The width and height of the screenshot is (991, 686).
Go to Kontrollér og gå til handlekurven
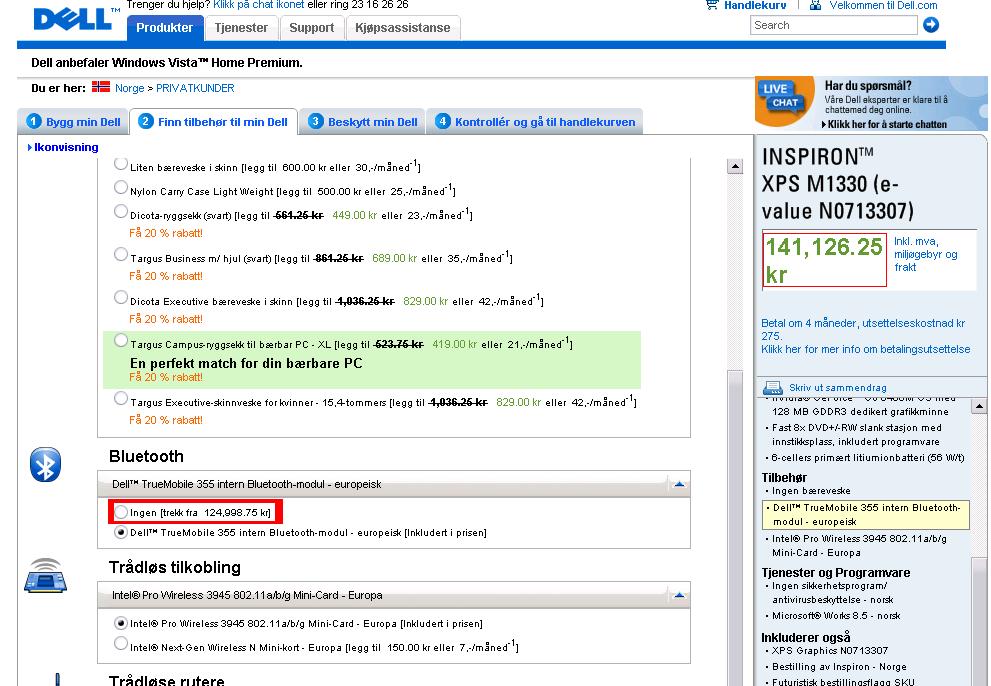click(535, 121)
